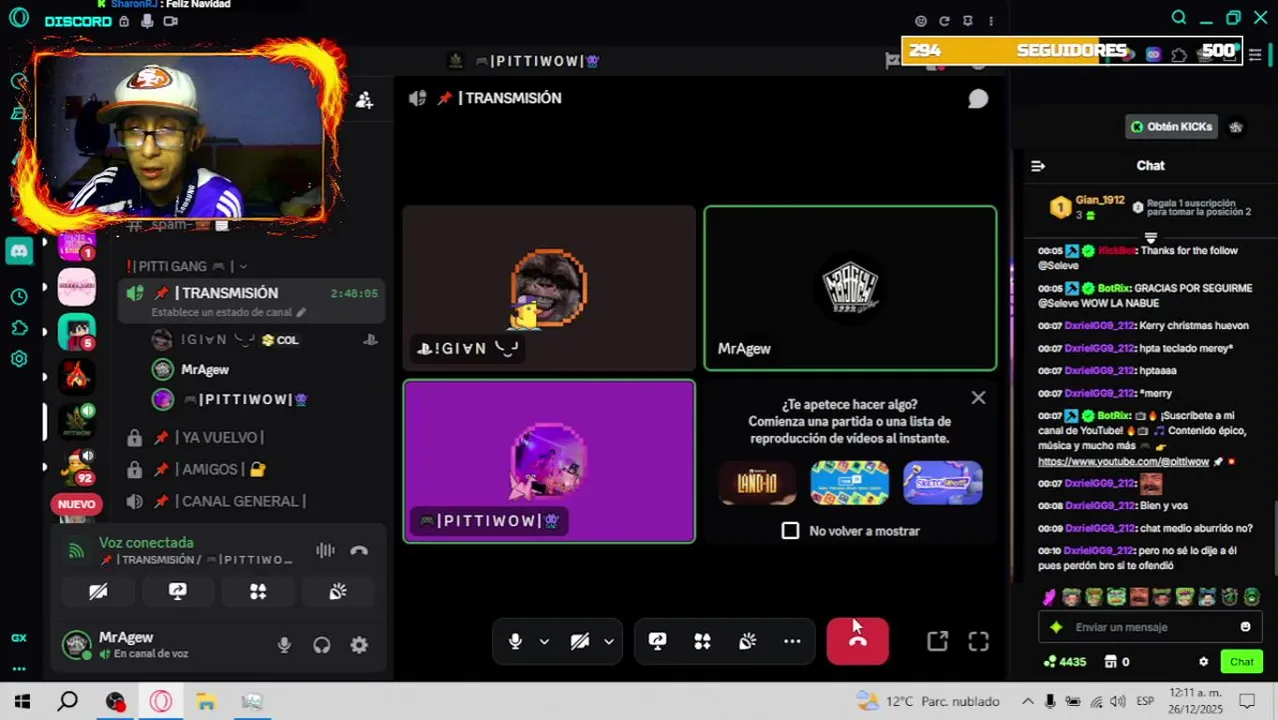The height and width of the screenshot is (720, 1278).
Task: Open the MrAgew video tile
Action: pyautogui.click(x=850, y=288)
